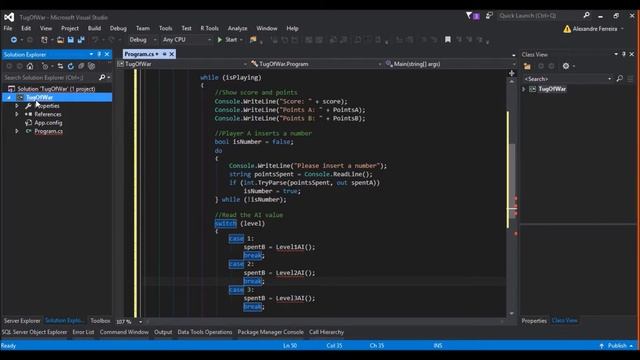The height and width of the screenshot is (360, 640).
Task: Click the Pending Changes Filter icon in Solution Explorer
Action: click(45, 66)
